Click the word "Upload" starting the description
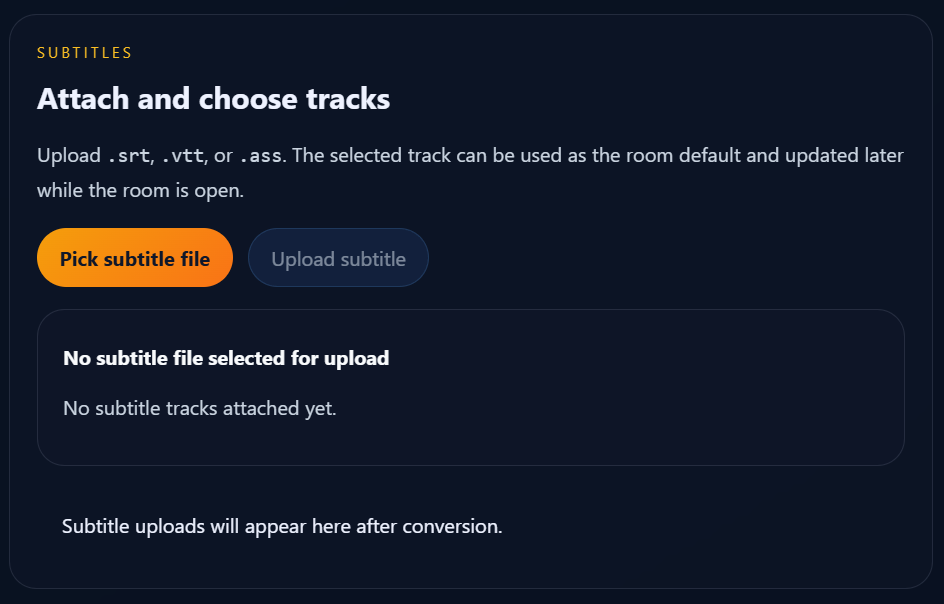The image size is (944, 604). pos(68,157)
